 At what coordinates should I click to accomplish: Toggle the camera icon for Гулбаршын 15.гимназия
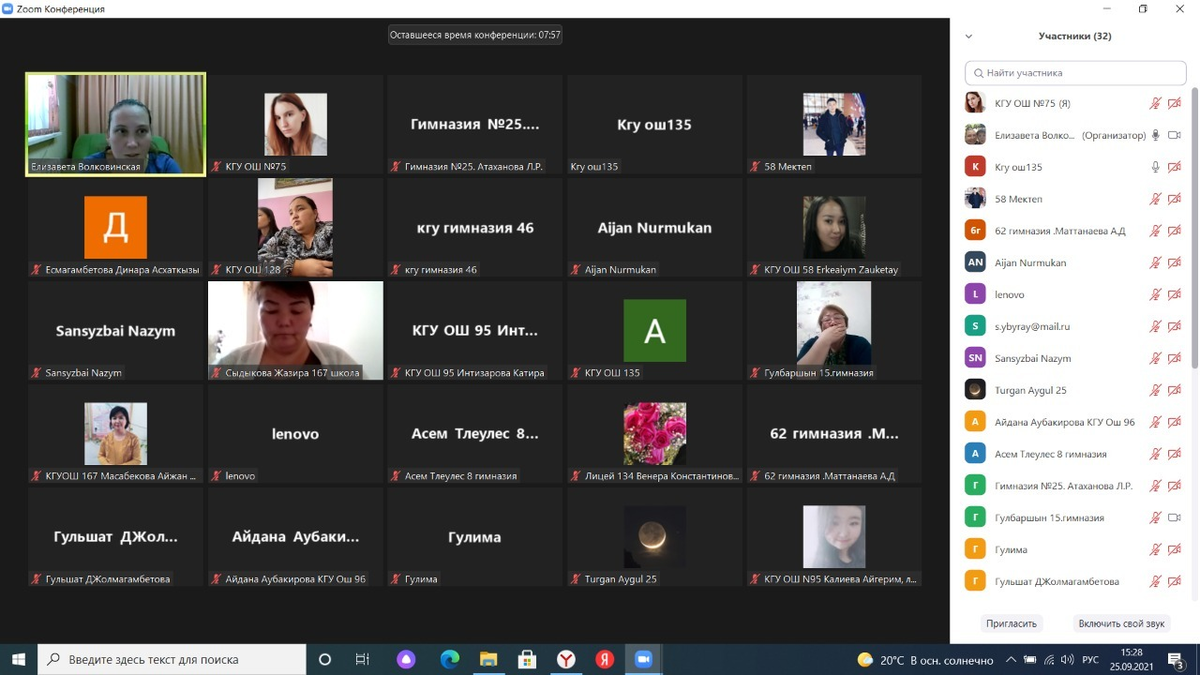(1174, 518)
